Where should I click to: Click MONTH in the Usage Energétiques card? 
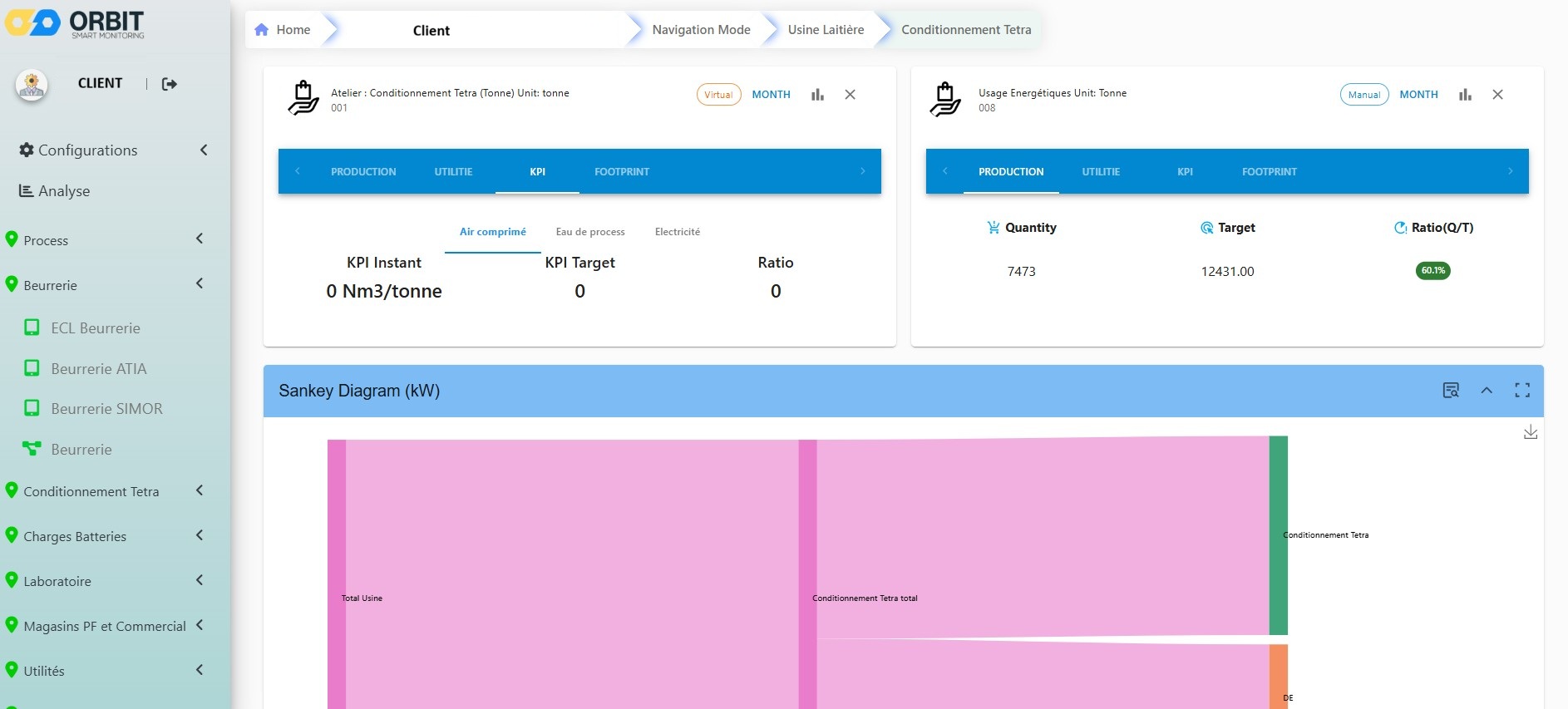coord(1418,95)
